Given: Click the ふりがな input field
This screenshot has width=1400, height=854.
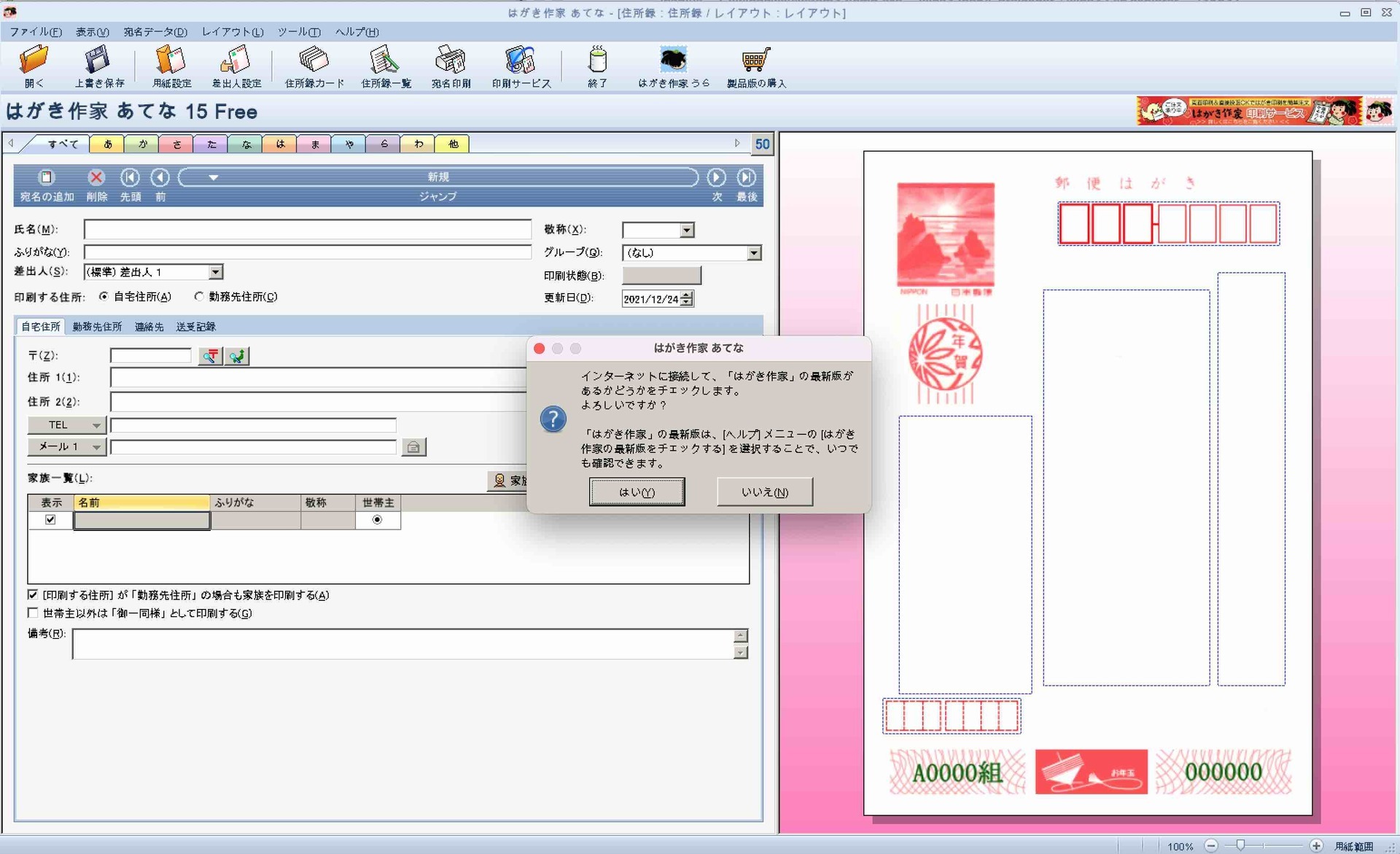Looking at the screenshot, I should pyautogui.click(x=307, y=252).
